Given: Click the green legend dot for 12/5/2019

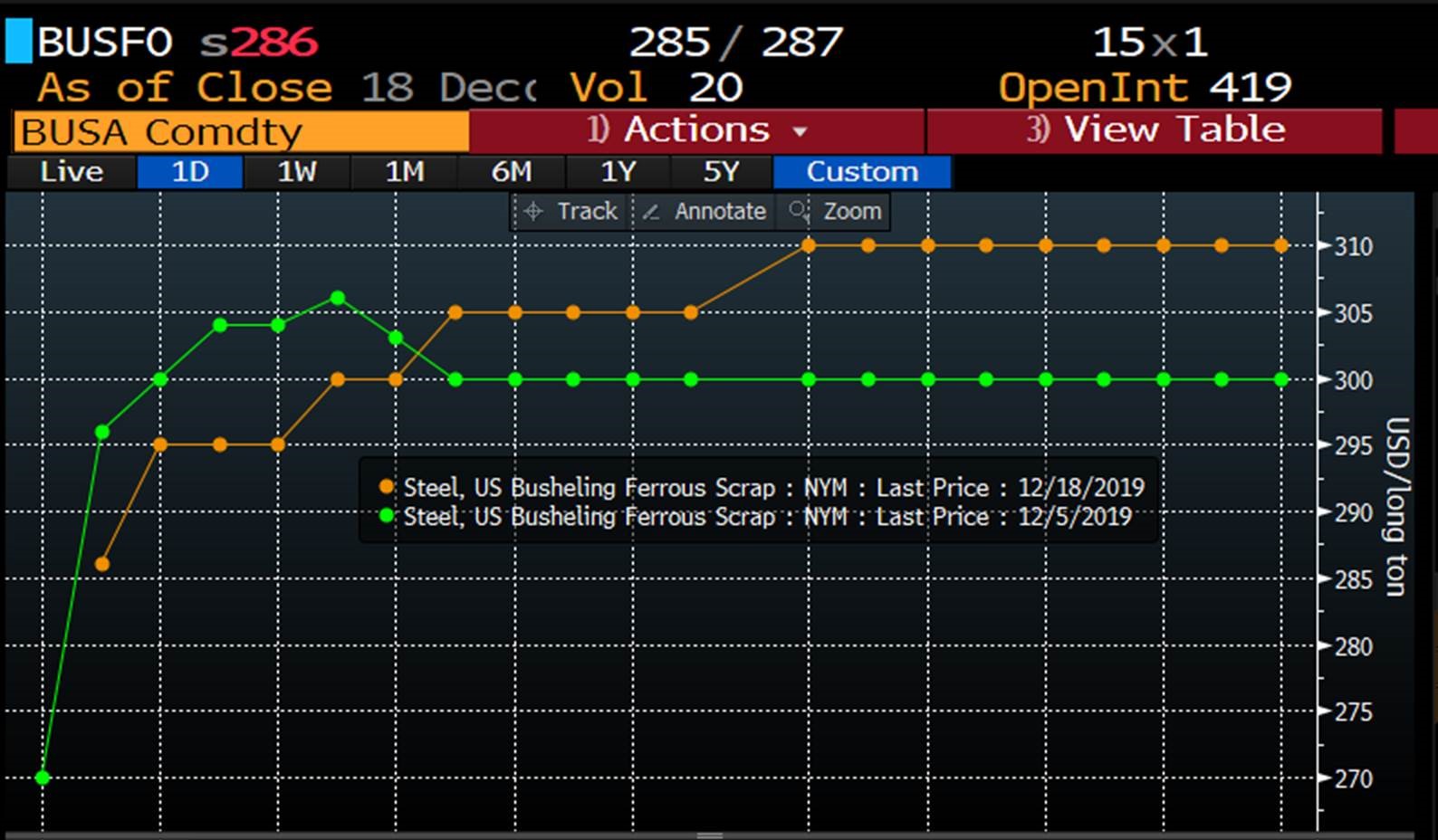Looking at the screenshot, I should 387,516.
